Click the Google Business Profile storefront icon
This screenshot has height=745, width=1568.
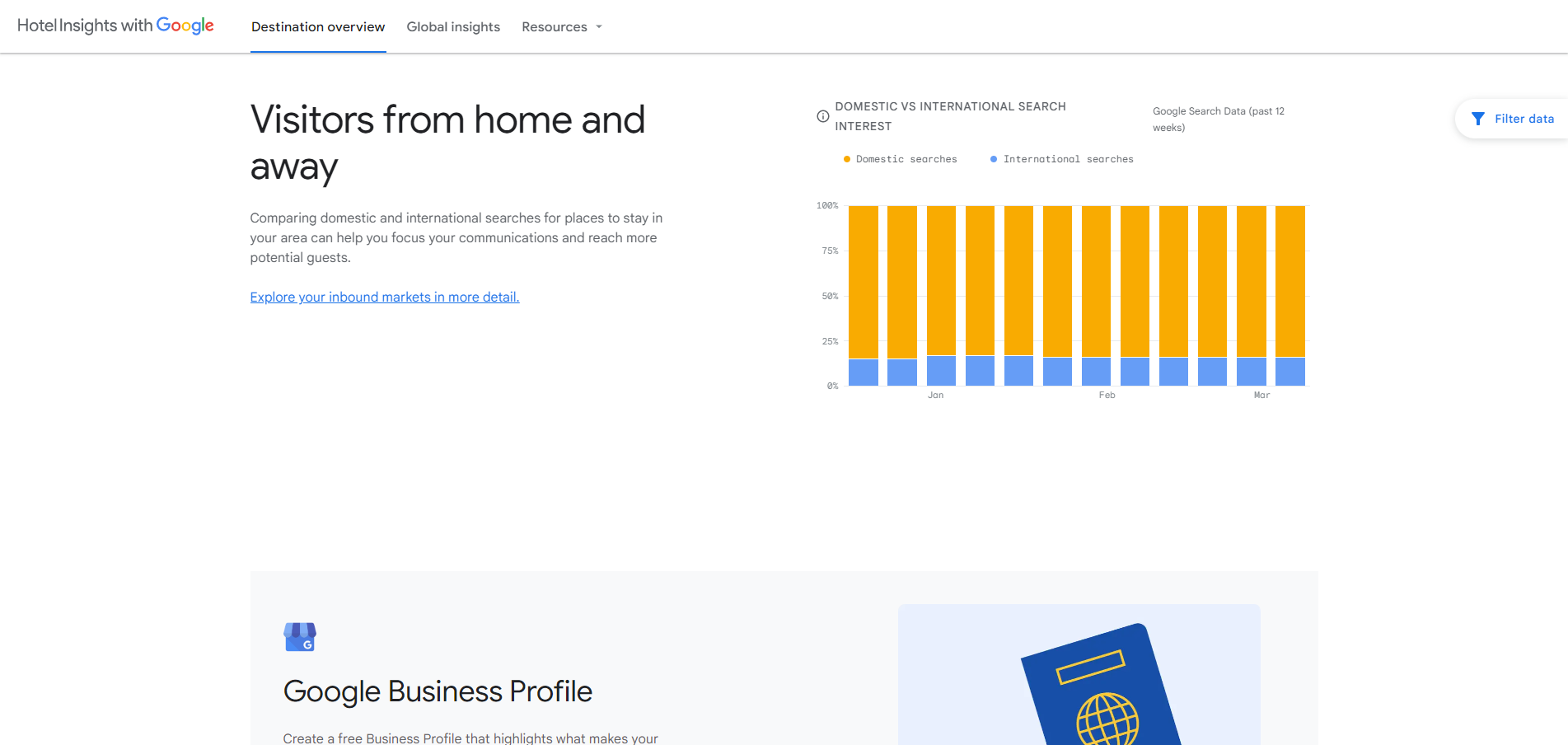pyautogui.click(x=300, y=636)
